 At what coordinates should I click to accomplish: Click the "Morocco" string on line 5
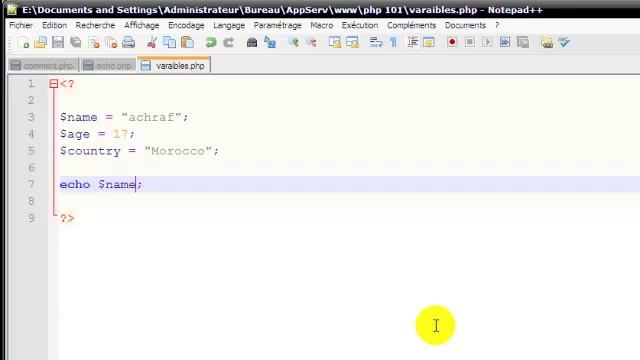pos(178,151)
